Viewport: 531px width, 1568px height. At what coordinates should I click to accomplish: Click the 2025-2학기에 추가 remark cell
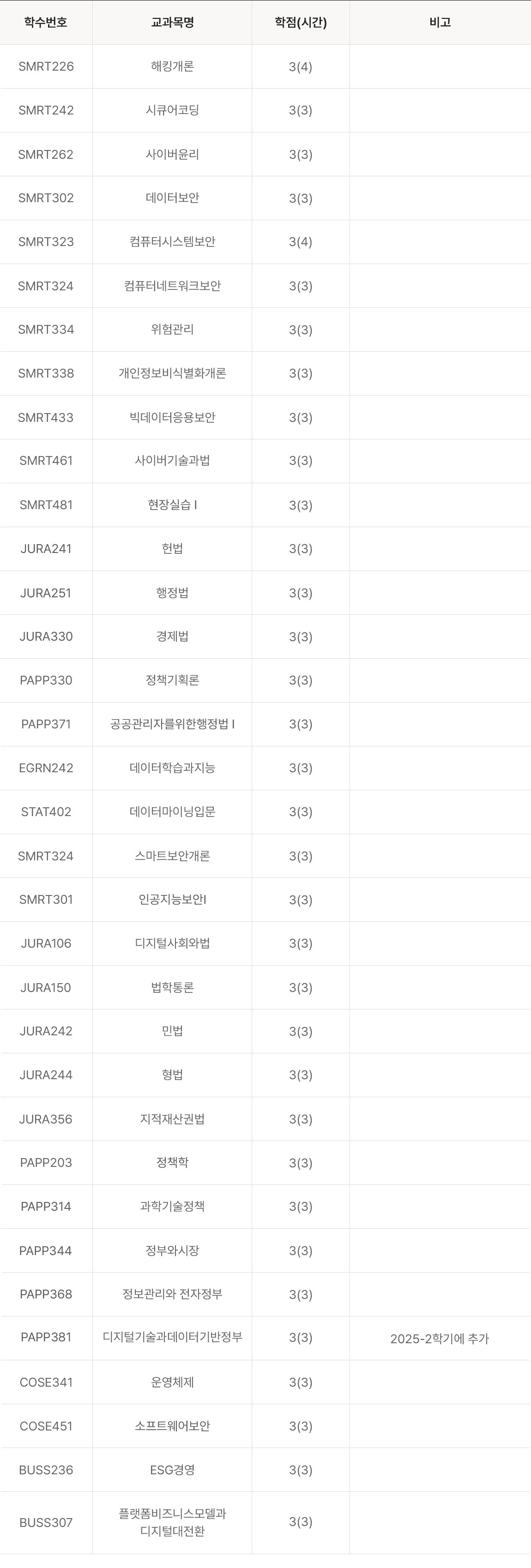440,1339
